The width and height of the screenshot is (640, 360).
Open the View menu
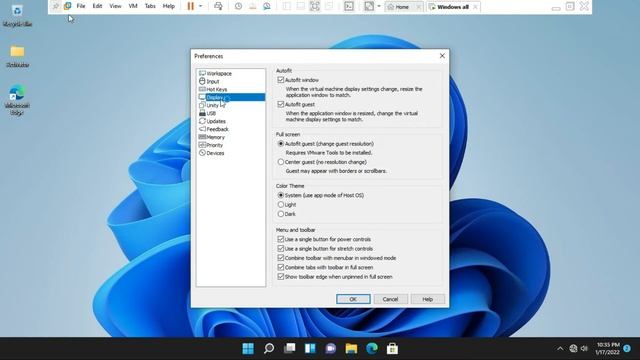coord(115,6)
